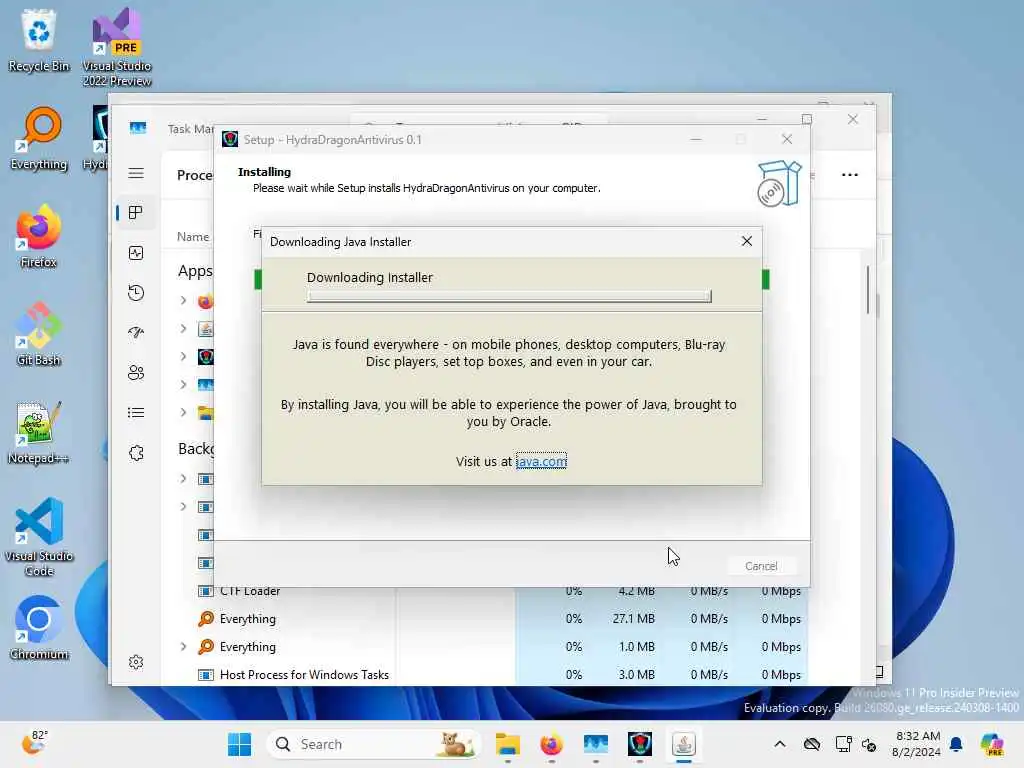Click Java download progress bar

pos(509,296)
